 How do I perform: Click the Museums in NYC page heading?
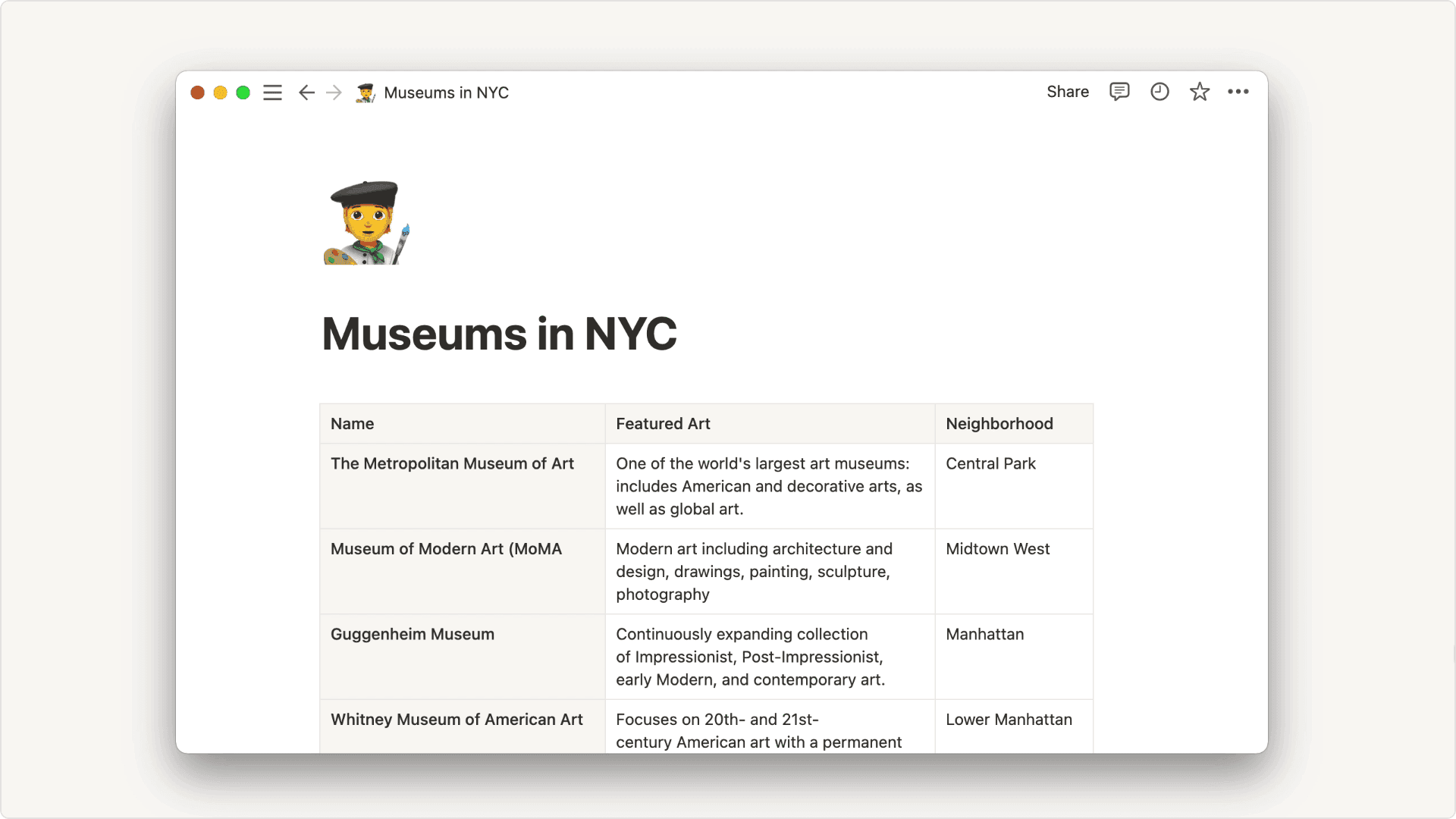click(499, 334)
